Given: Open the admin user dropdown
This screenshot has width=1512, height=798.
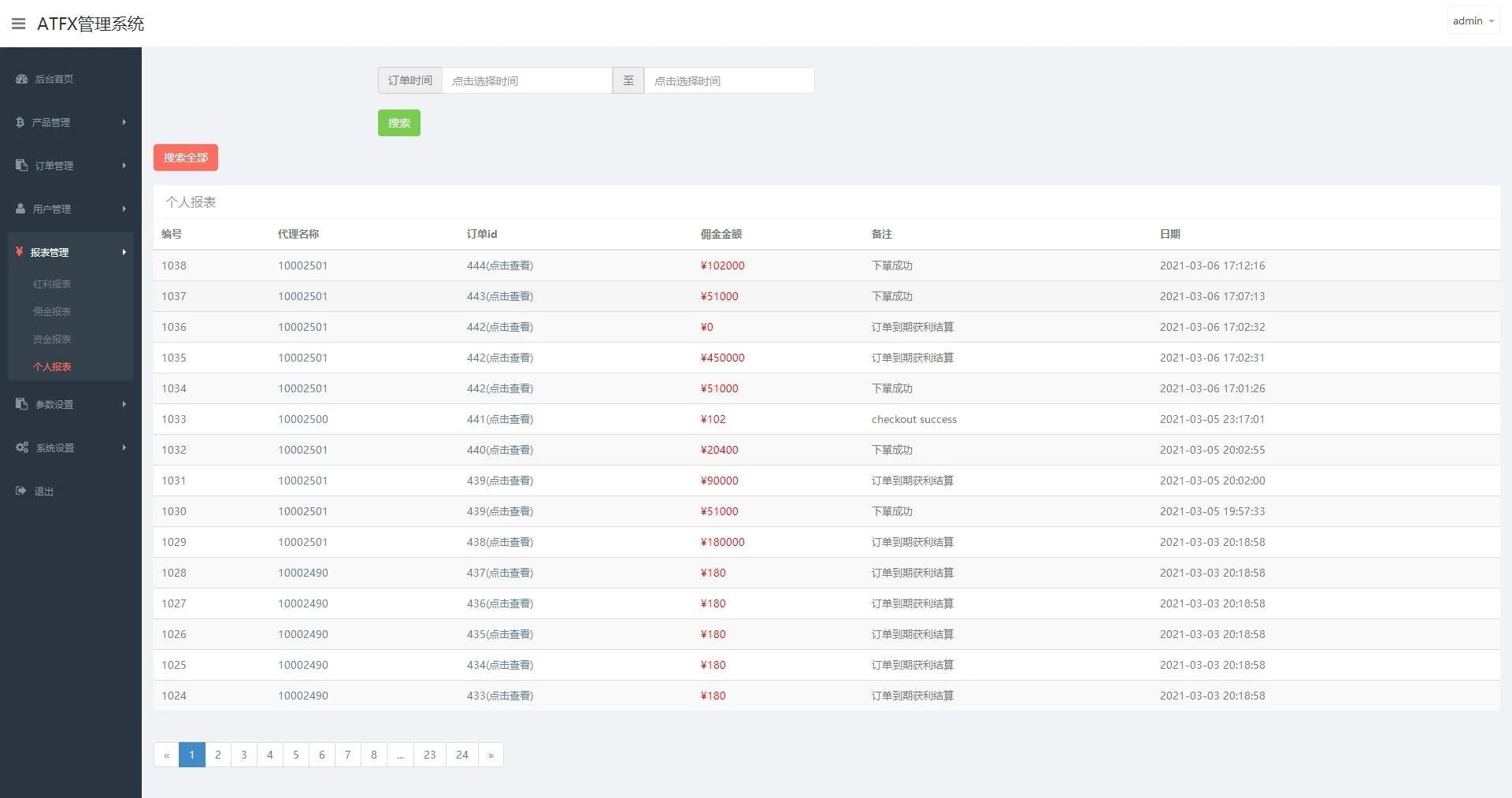Looking at the screenshot, I should pyautogui.click(x=1473, y=21).
